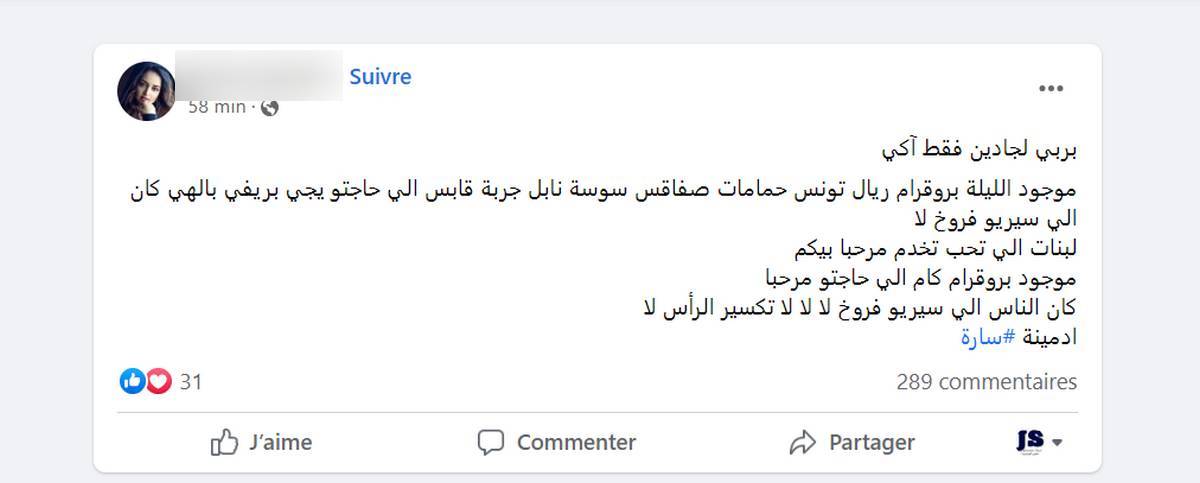Click the share arrow icon beside Partager
The image size is (1200, 483).
click(x=803, y=442)
